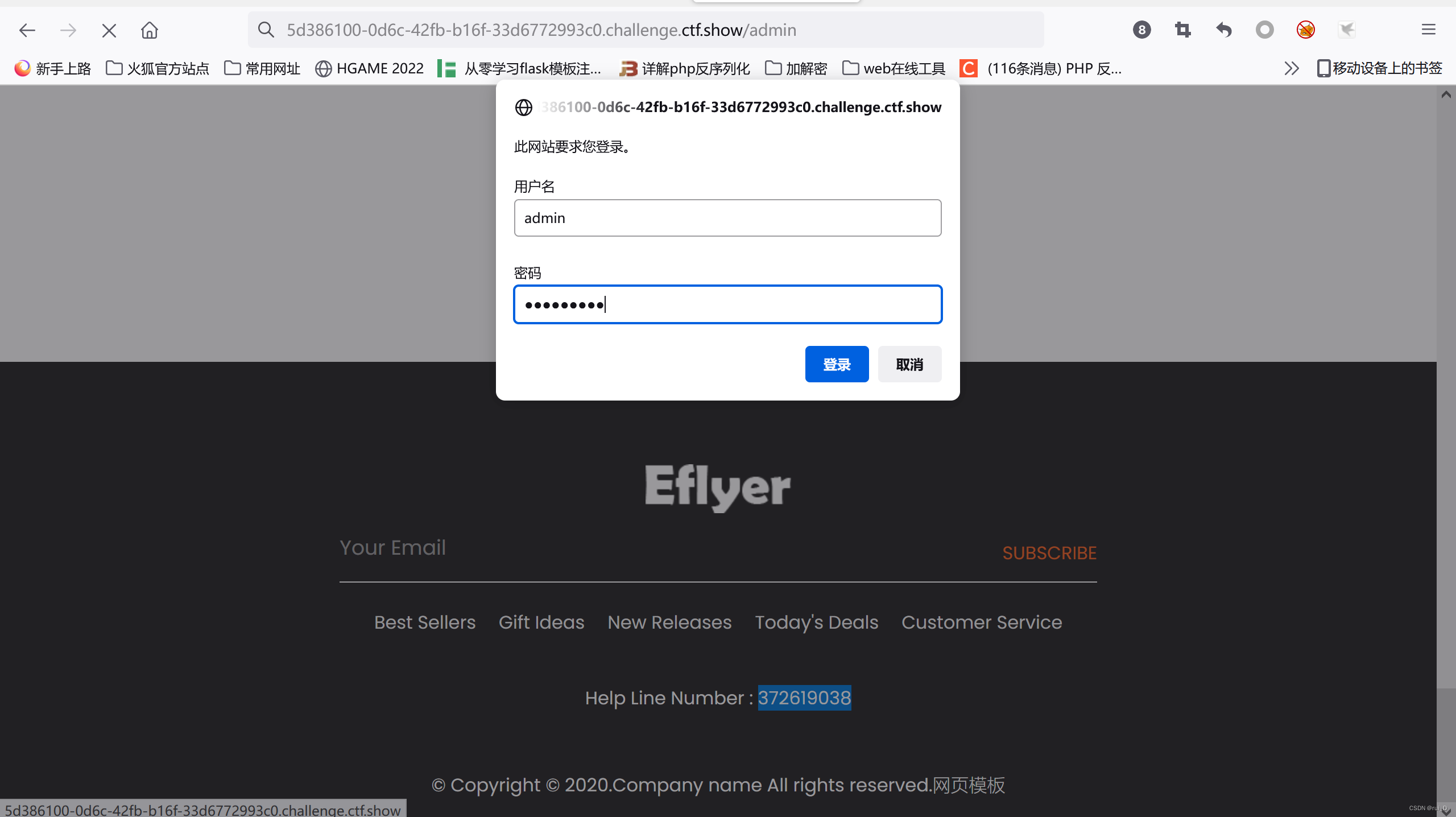Click the forward navigation arrow icon
This screenshot has width=1456, height=817.
pyautogui.click(x=67, y=29)
